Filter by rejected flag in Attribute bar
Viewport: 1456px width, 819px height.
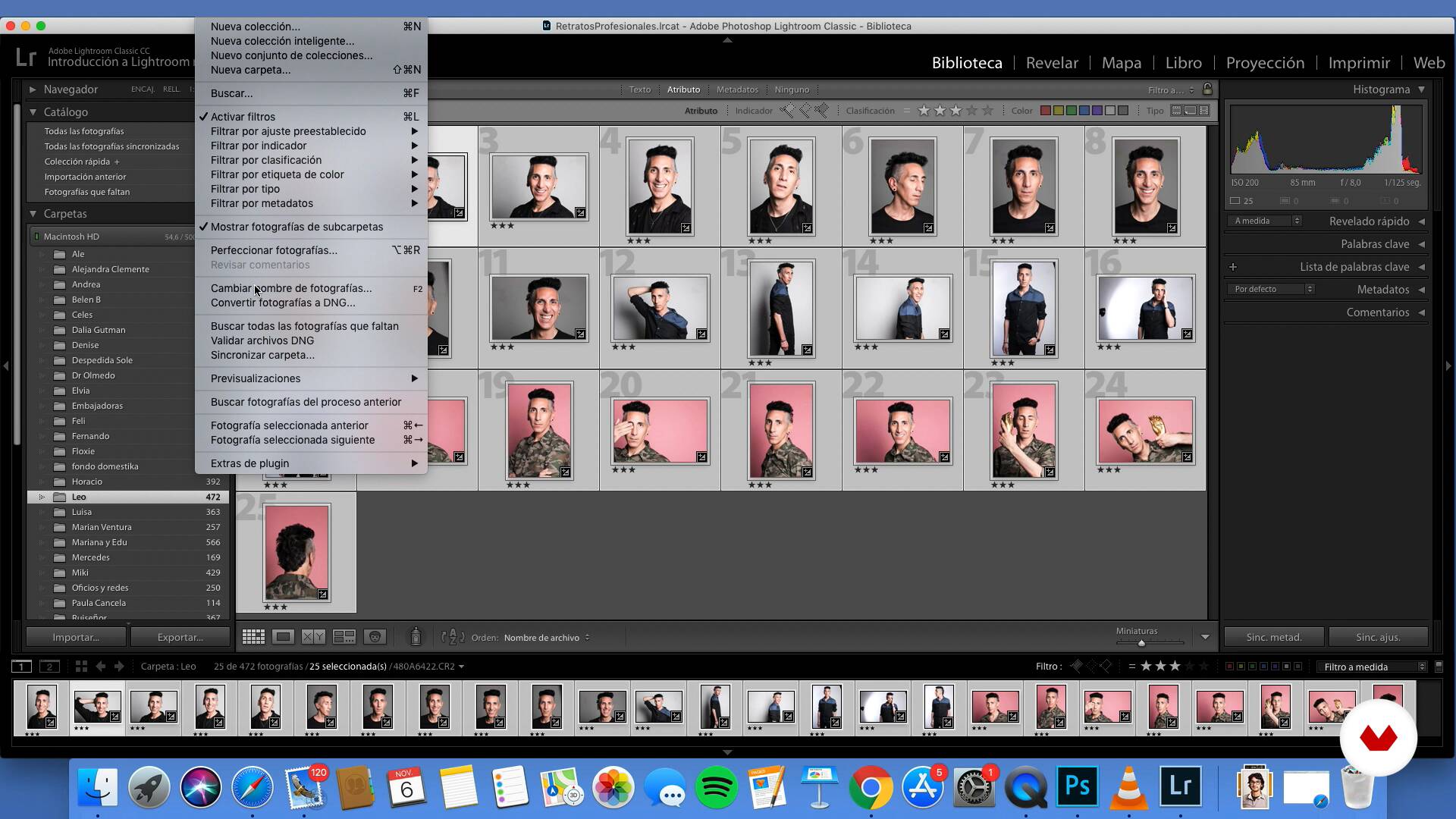coord(821,111)
